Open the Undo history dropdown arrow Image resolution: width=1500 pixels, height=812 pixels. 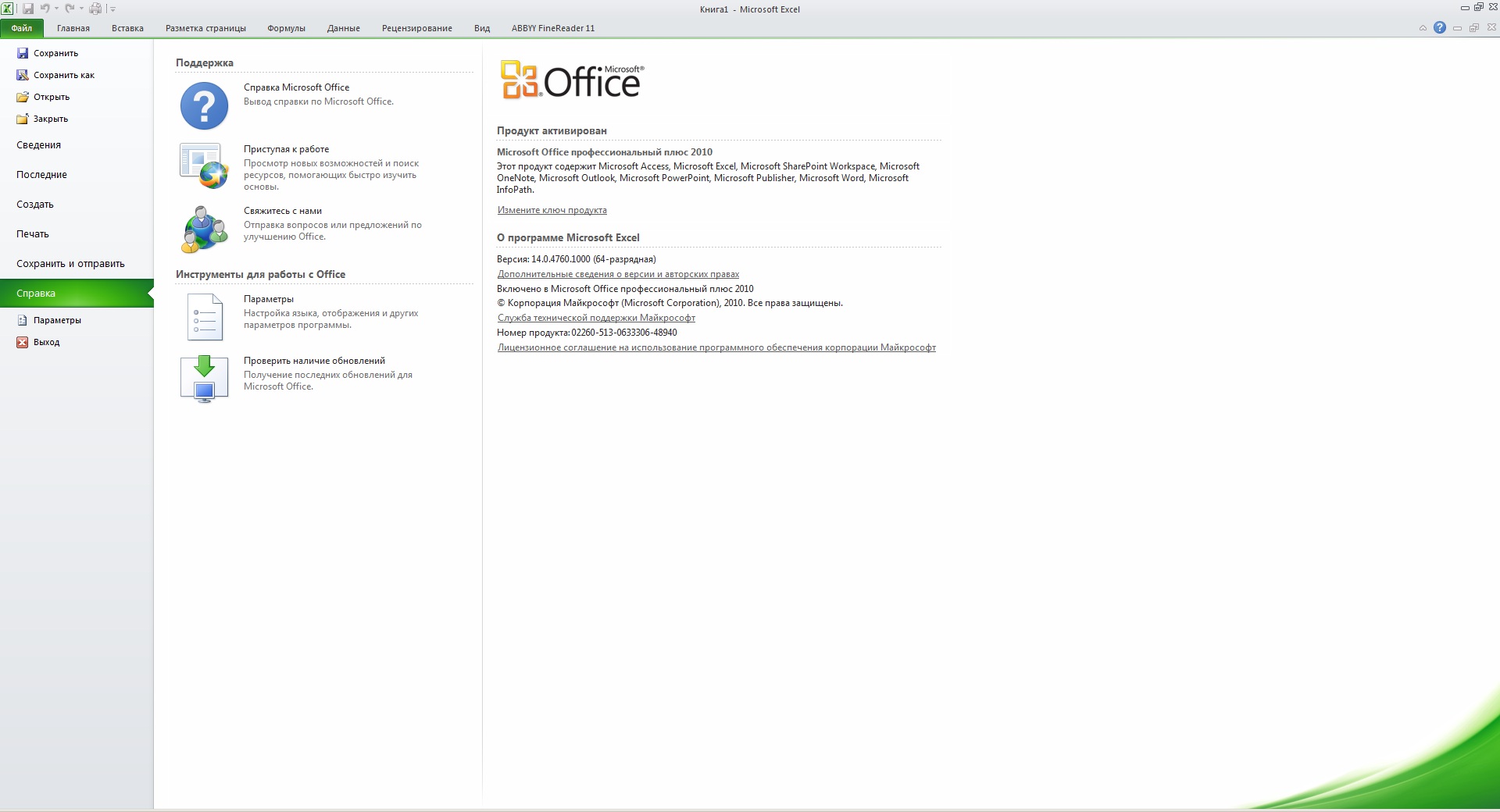click(56, 9)
